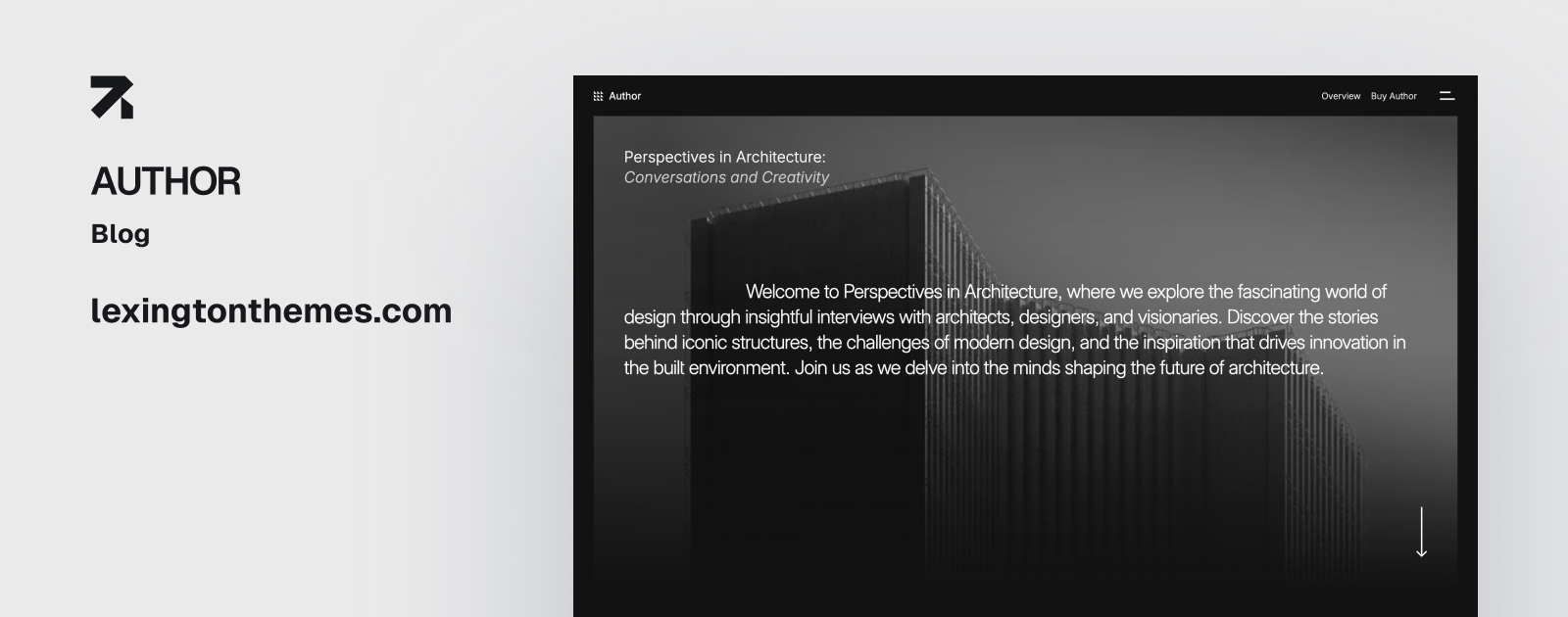
Task: Click the scroll-down arrow icon
Action: tap(1421, 532)
